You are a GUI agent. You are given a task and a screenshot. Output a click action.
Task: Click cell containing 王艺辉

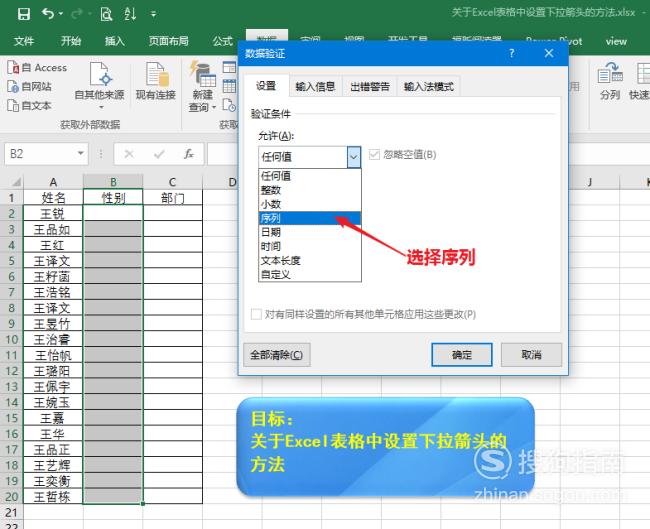53,466
